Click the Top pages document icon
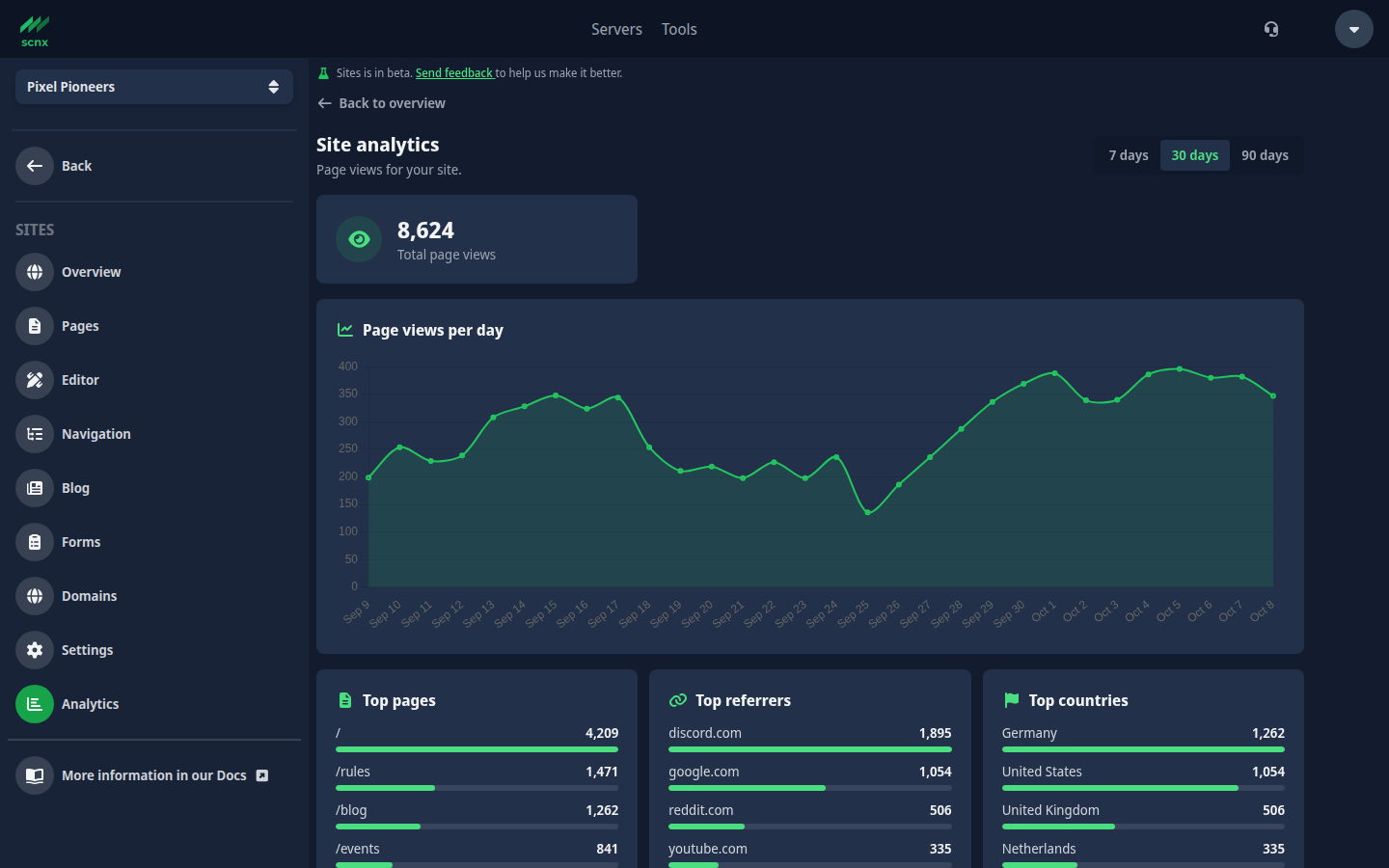This screenshot has width=1389, height=868. 345,700
